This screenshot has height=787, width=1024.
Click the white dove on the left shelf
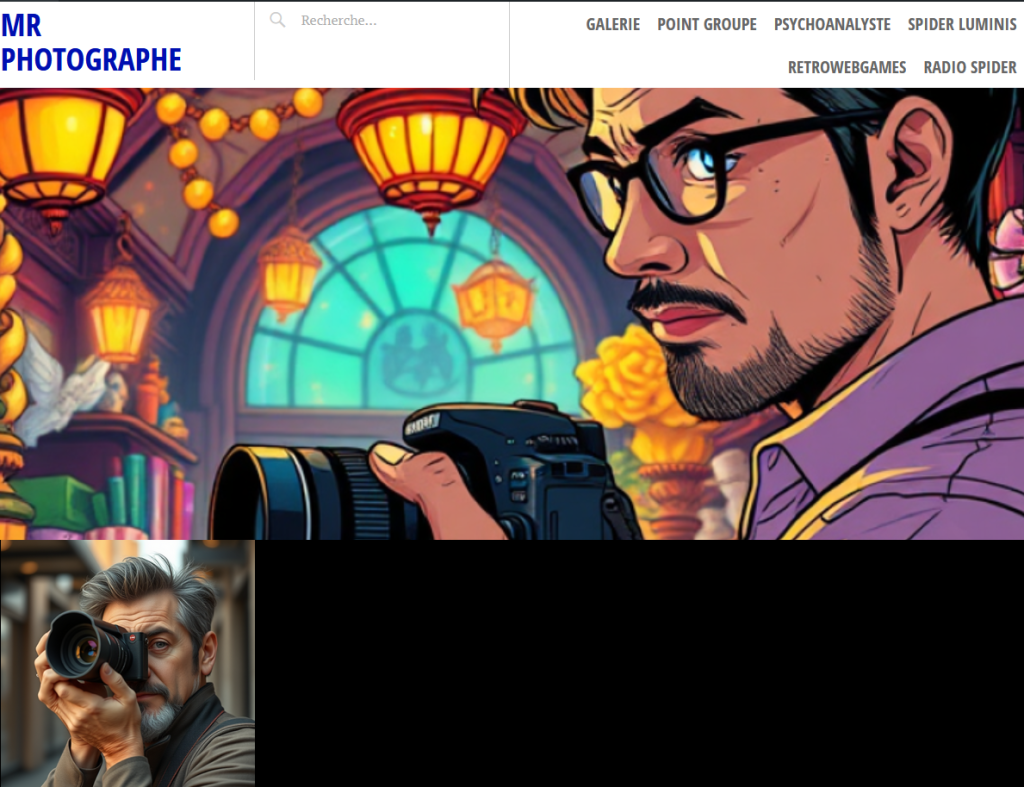pyautogui.click(x=60, y=385)
